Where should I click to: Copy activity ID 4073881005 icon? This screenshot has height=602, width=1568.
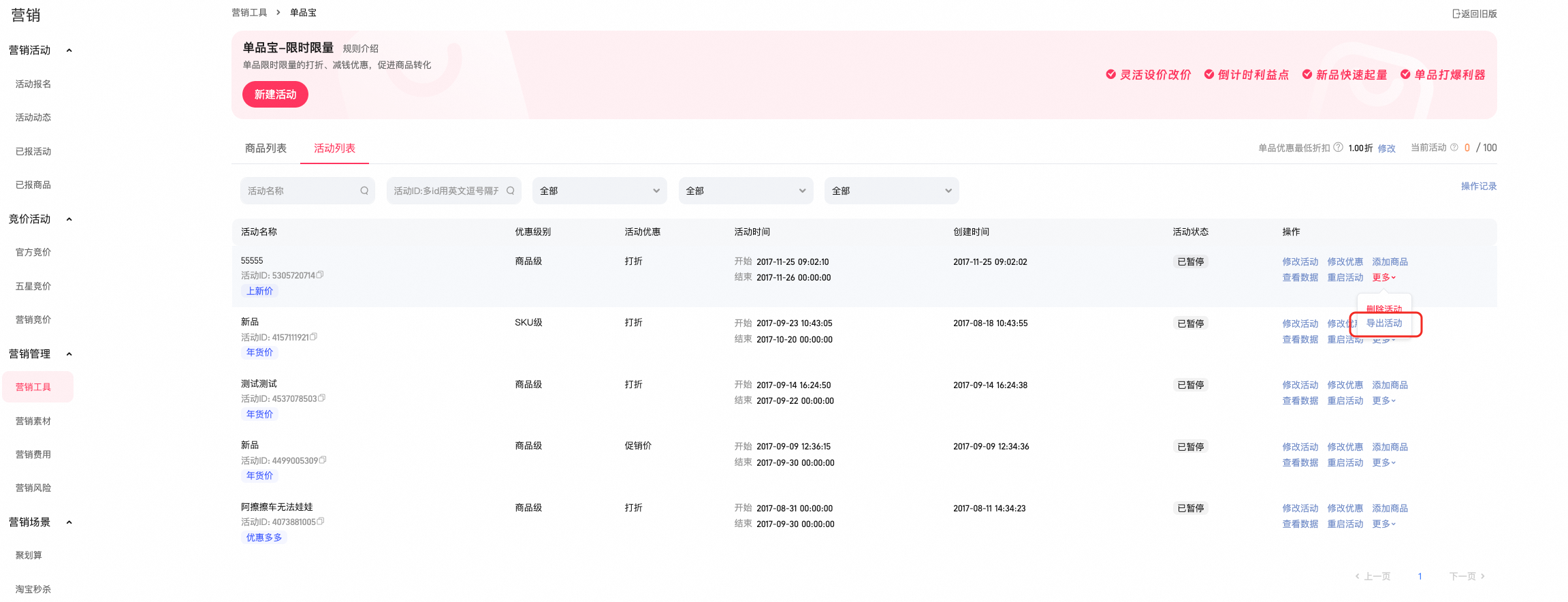(x=321, y=522)
